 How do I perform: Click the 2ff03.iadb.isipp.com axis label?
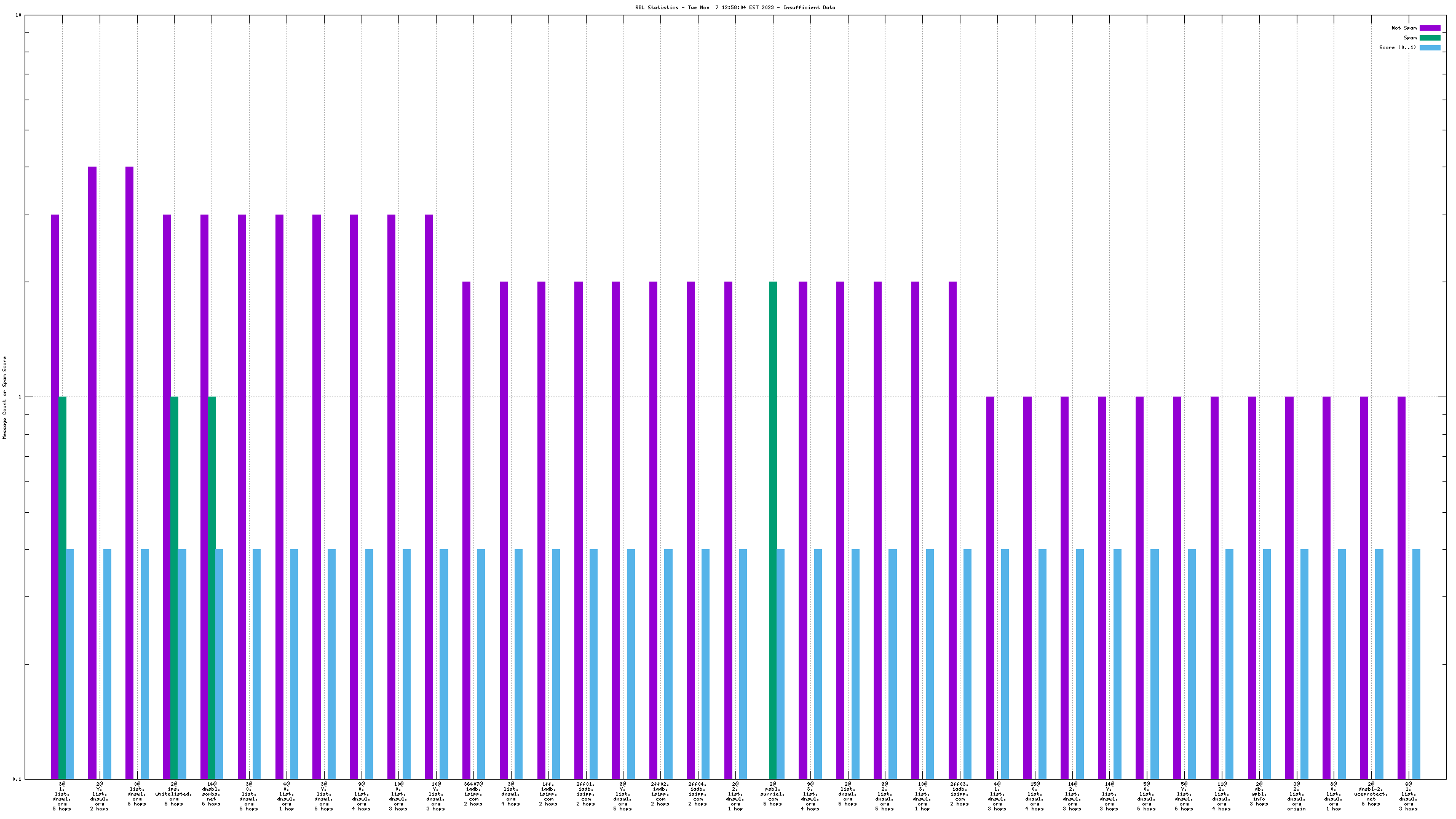960,794
